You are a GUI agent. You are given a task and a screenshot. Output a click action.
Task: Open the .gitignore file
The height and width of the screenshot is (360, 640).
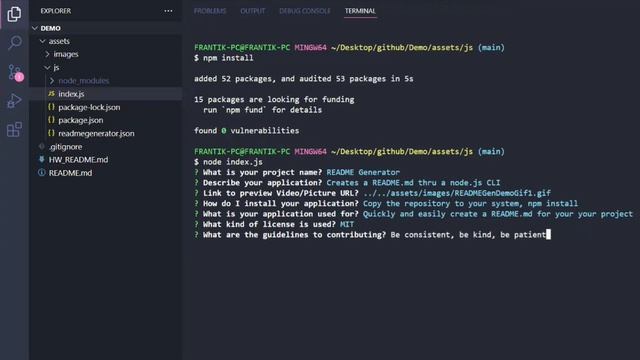(x=65, y=147)
